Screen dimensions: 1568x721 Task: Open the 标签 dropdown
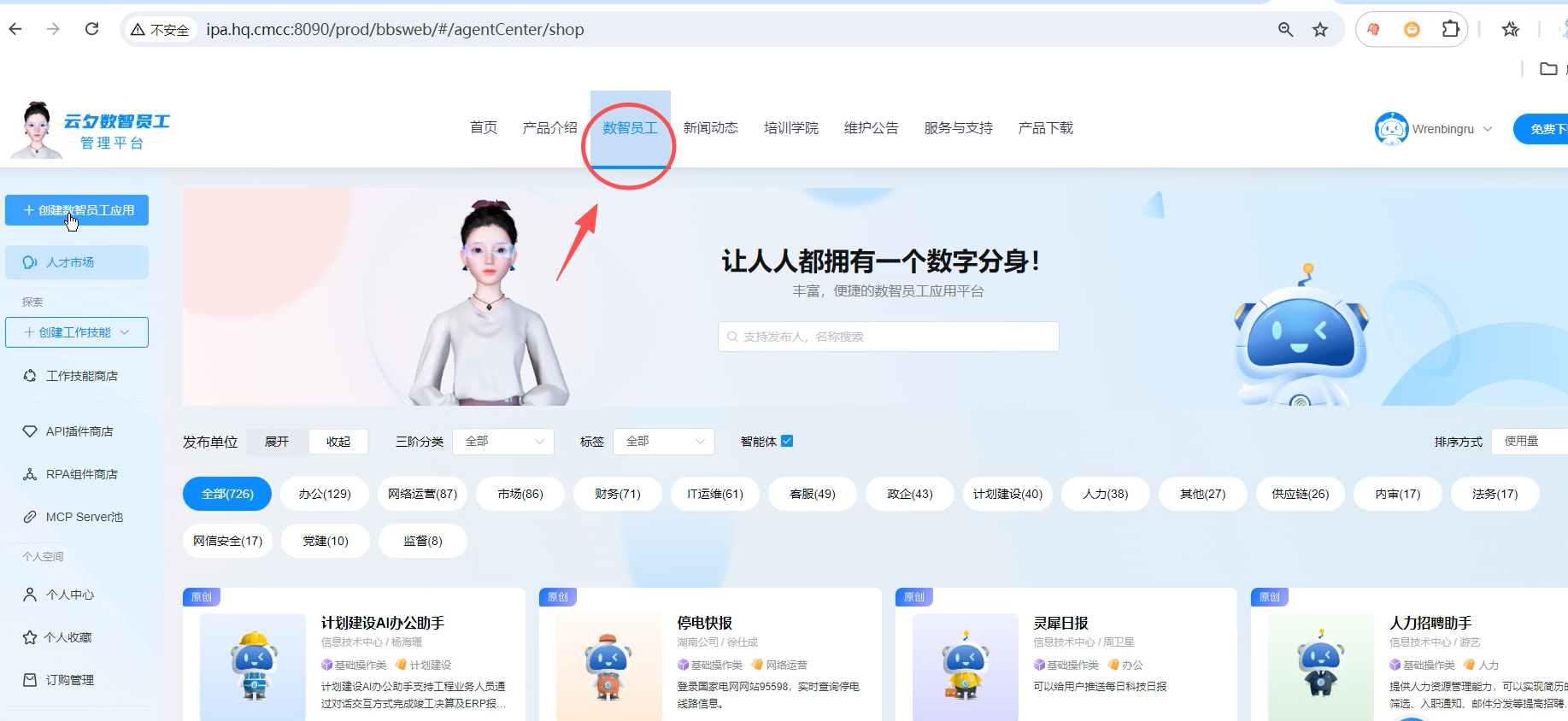[x=664, y=442]
